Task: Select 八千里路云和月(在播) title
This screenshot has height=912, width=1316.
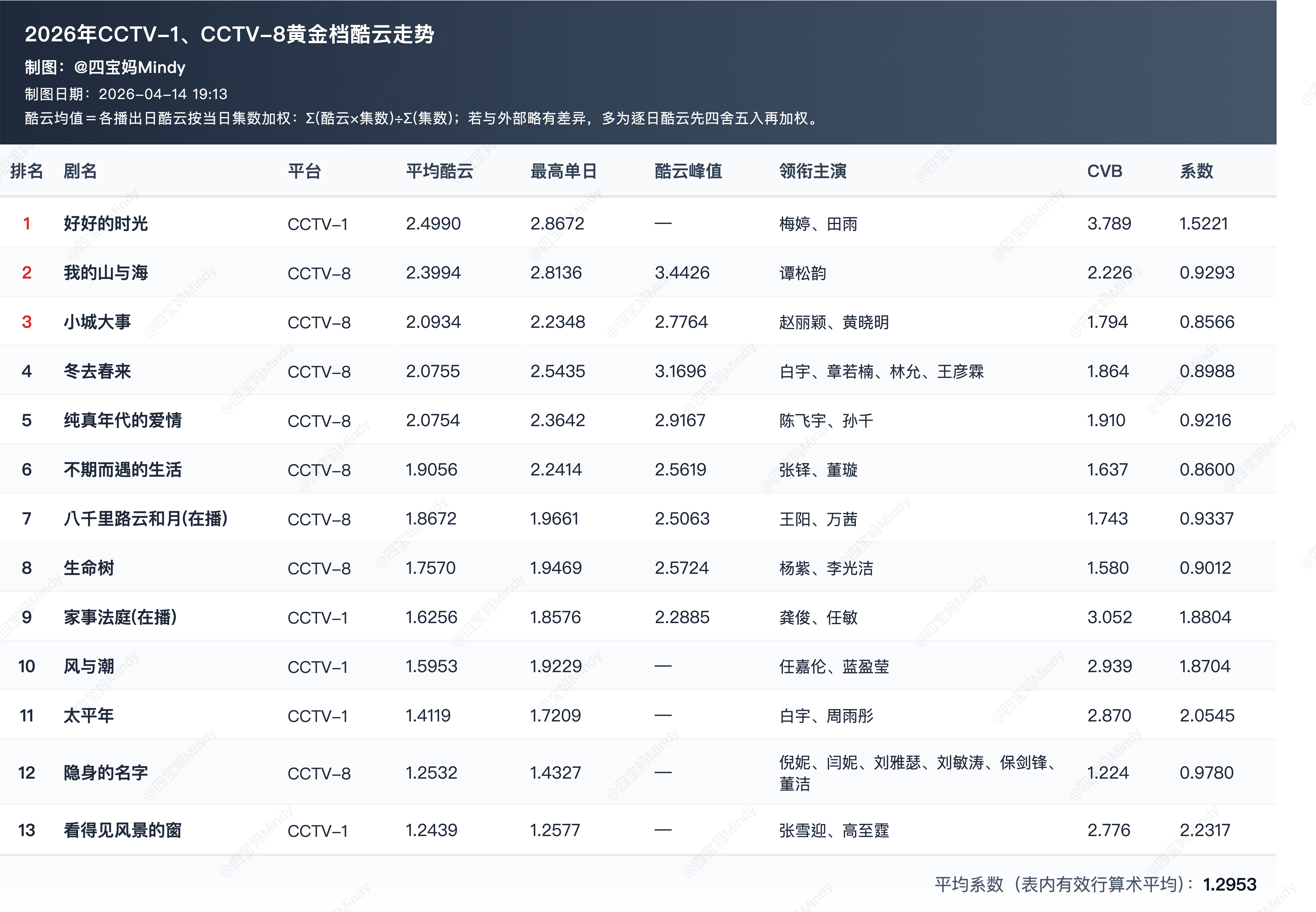Action: 146,519
